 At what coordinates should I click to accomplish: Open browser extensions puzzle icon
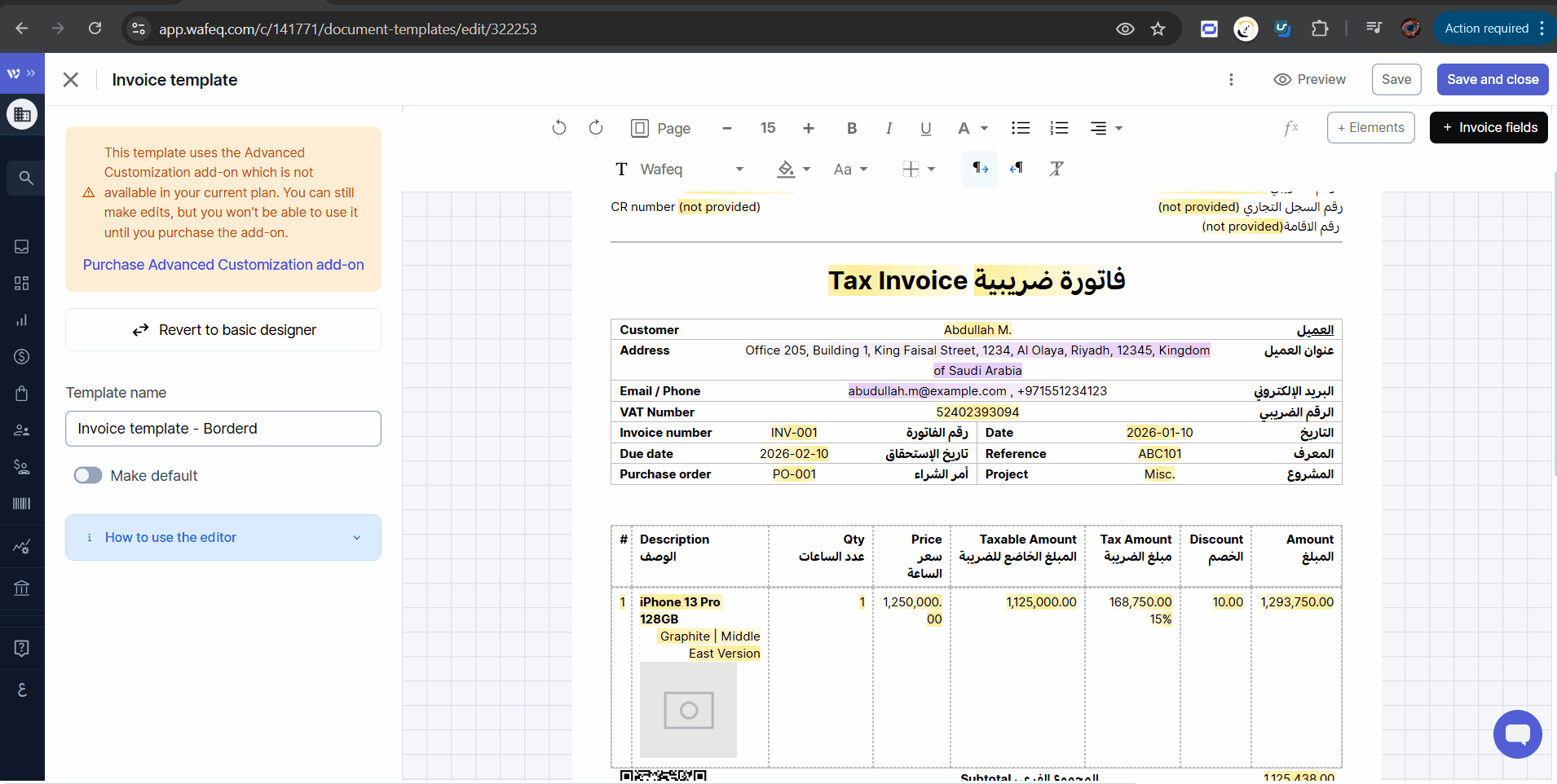(1320, 29)
